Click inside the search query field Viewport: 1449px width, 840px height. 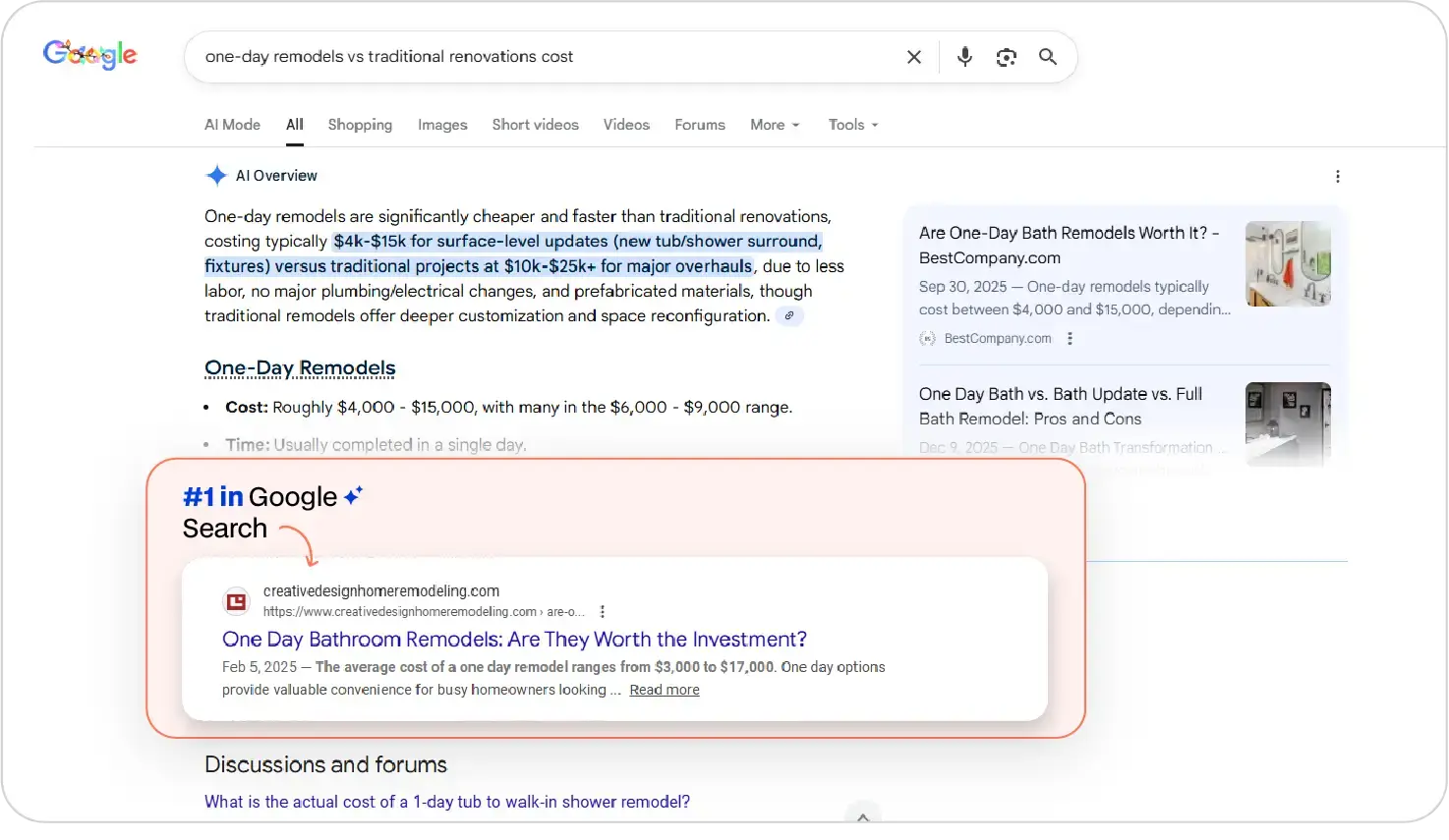coord(492,56)
